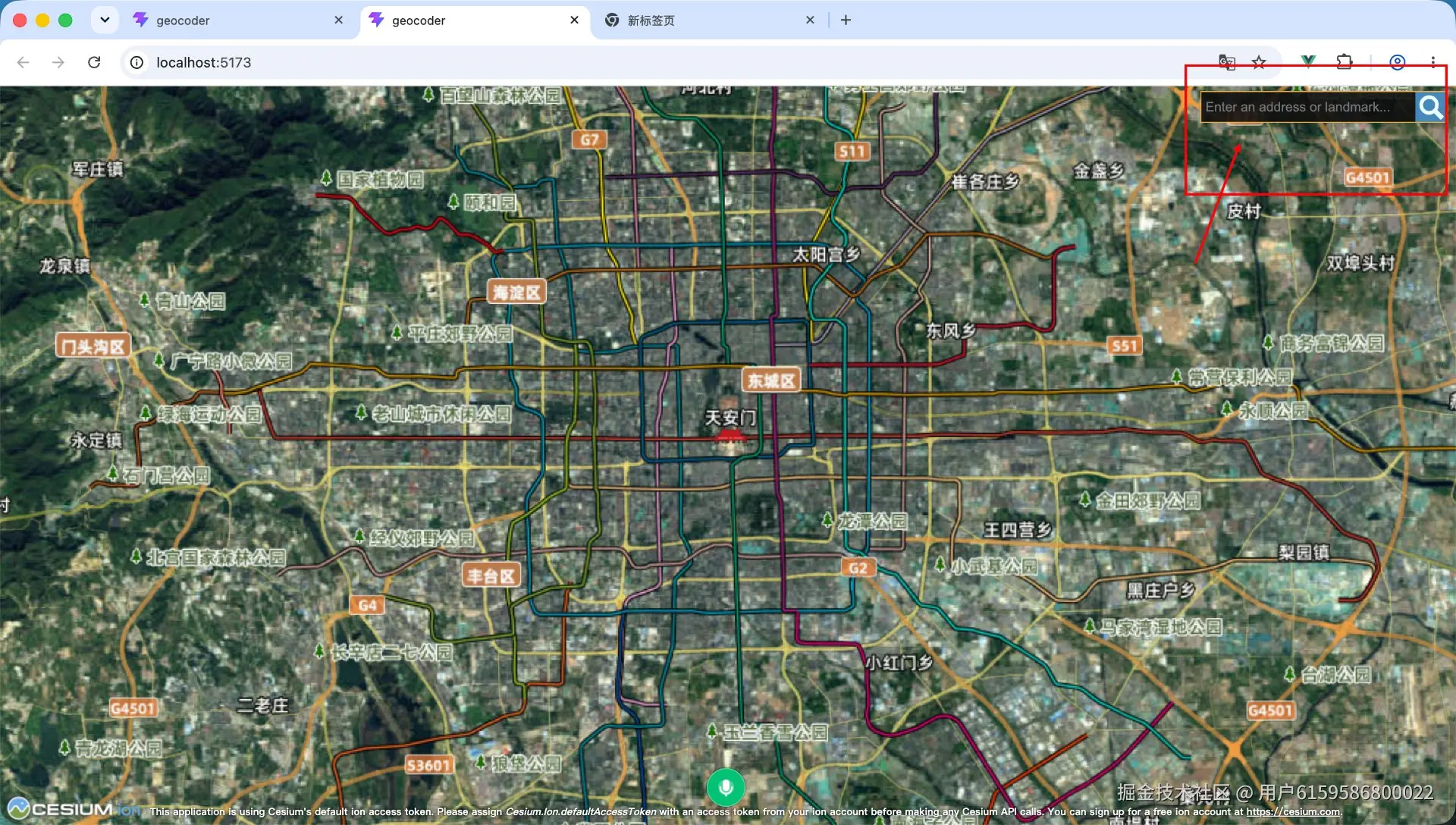View site information icon
Image resolution: width=1456 pixels, height=825 pixels.
click(136, 62)
